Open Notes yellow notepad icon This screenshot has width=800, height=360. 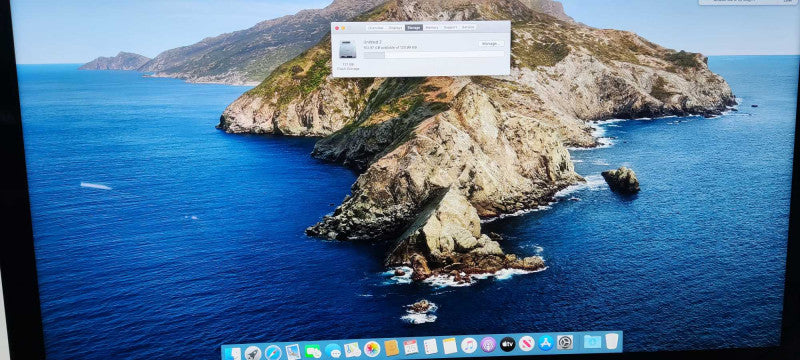(449, 345)
